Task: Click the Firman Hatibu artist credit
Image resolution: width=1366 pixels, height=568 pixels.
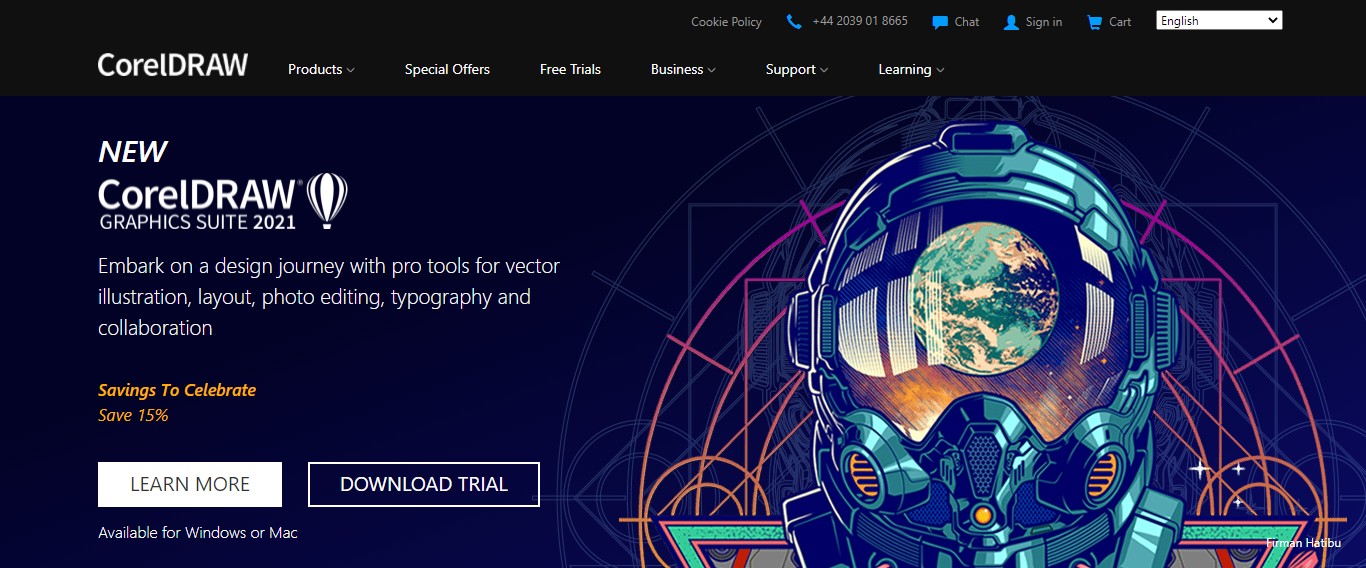Action: 1303,543
